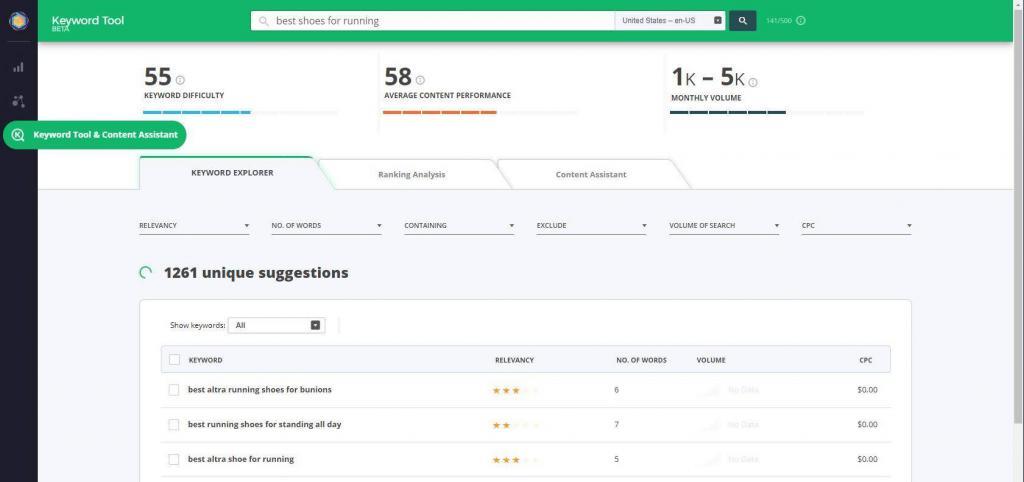The image size is (1024, 482).
Task: Sort by the No. of Words column header
Action: click(641, 361)
